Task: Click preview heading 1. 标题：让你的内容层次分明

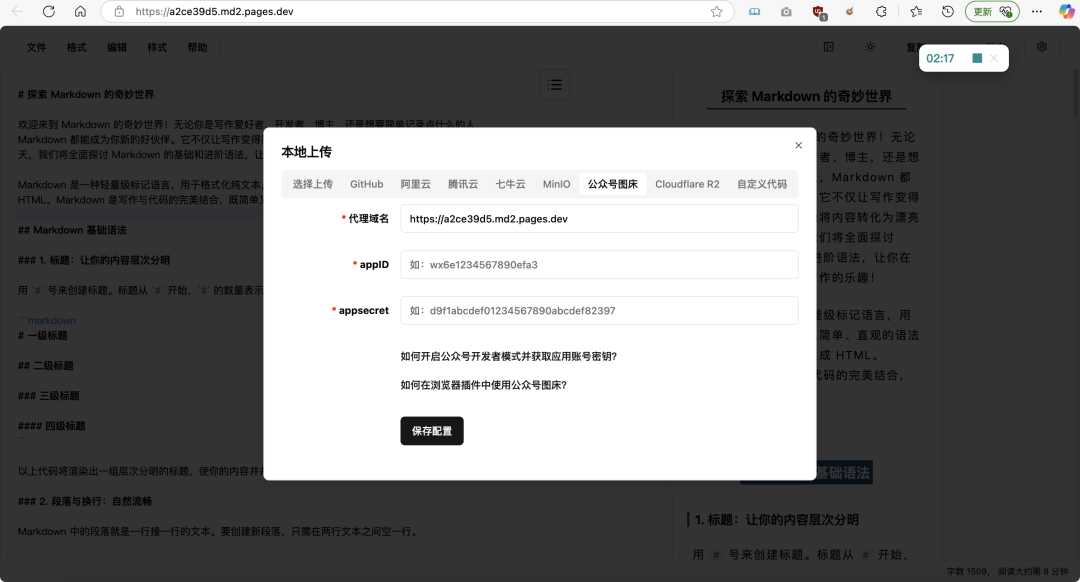Action: [777, 520]
